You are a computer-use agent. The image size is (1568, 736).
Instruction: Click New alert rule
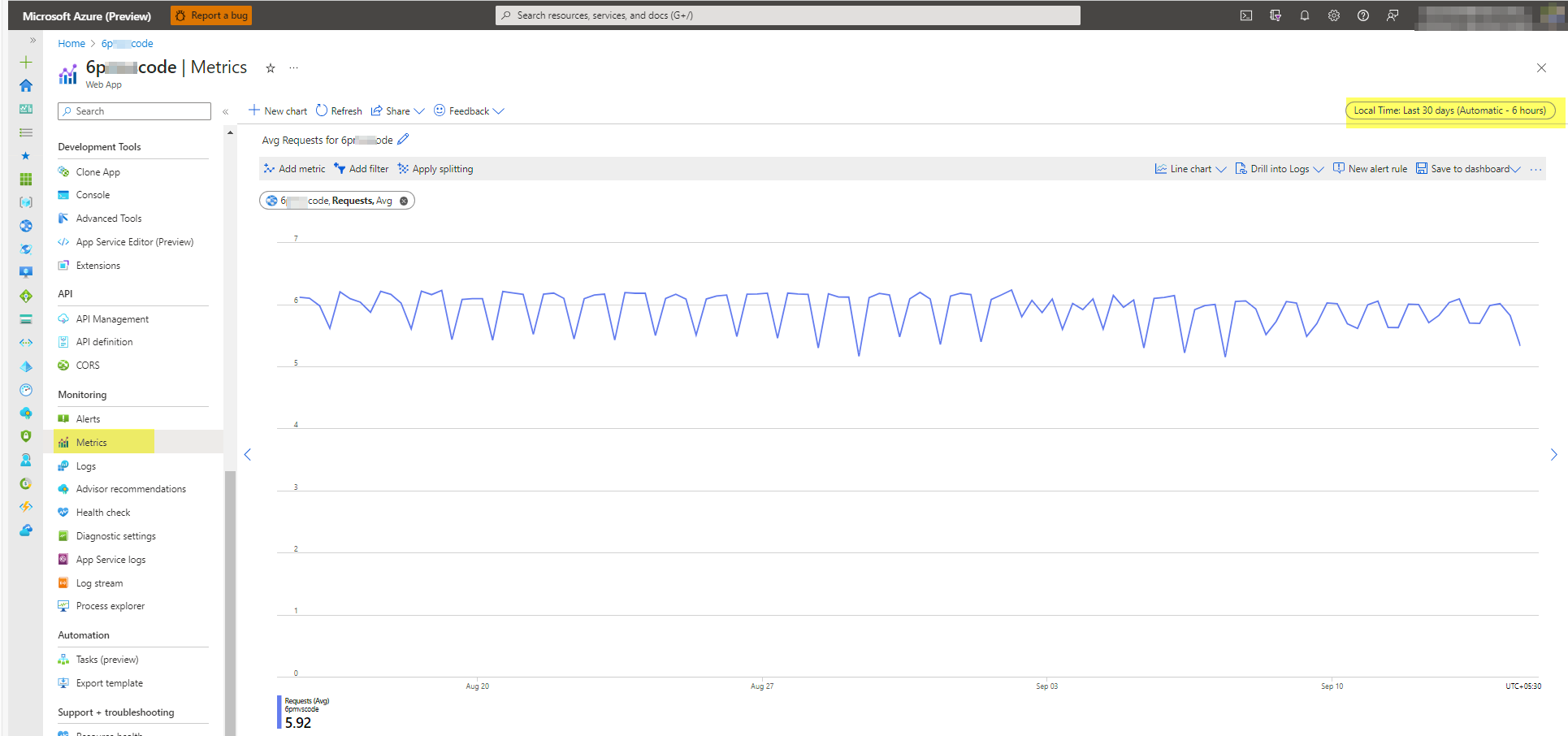1370,169
